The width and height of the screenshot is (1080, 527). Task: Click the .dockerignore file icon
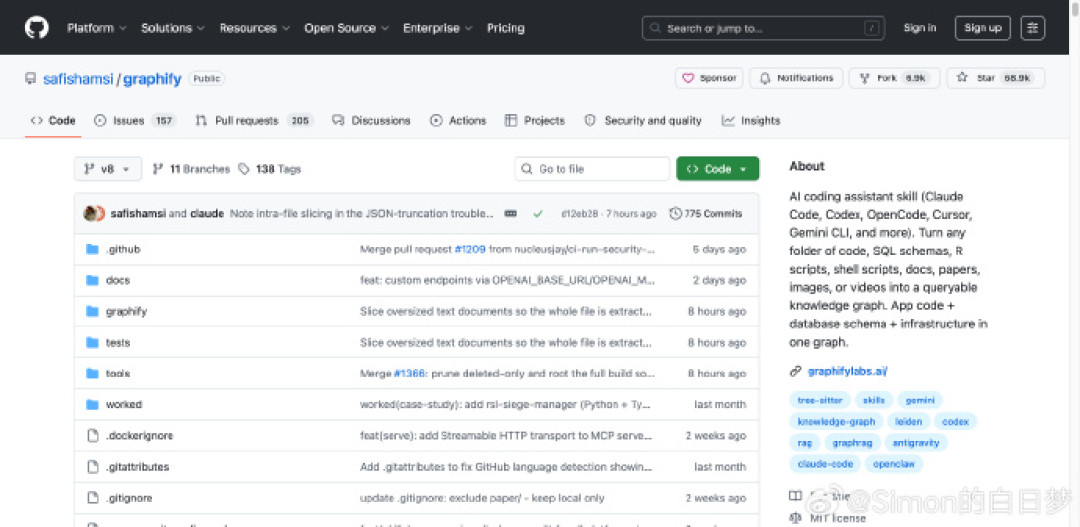pyautogui.click(x=92, y=435)
